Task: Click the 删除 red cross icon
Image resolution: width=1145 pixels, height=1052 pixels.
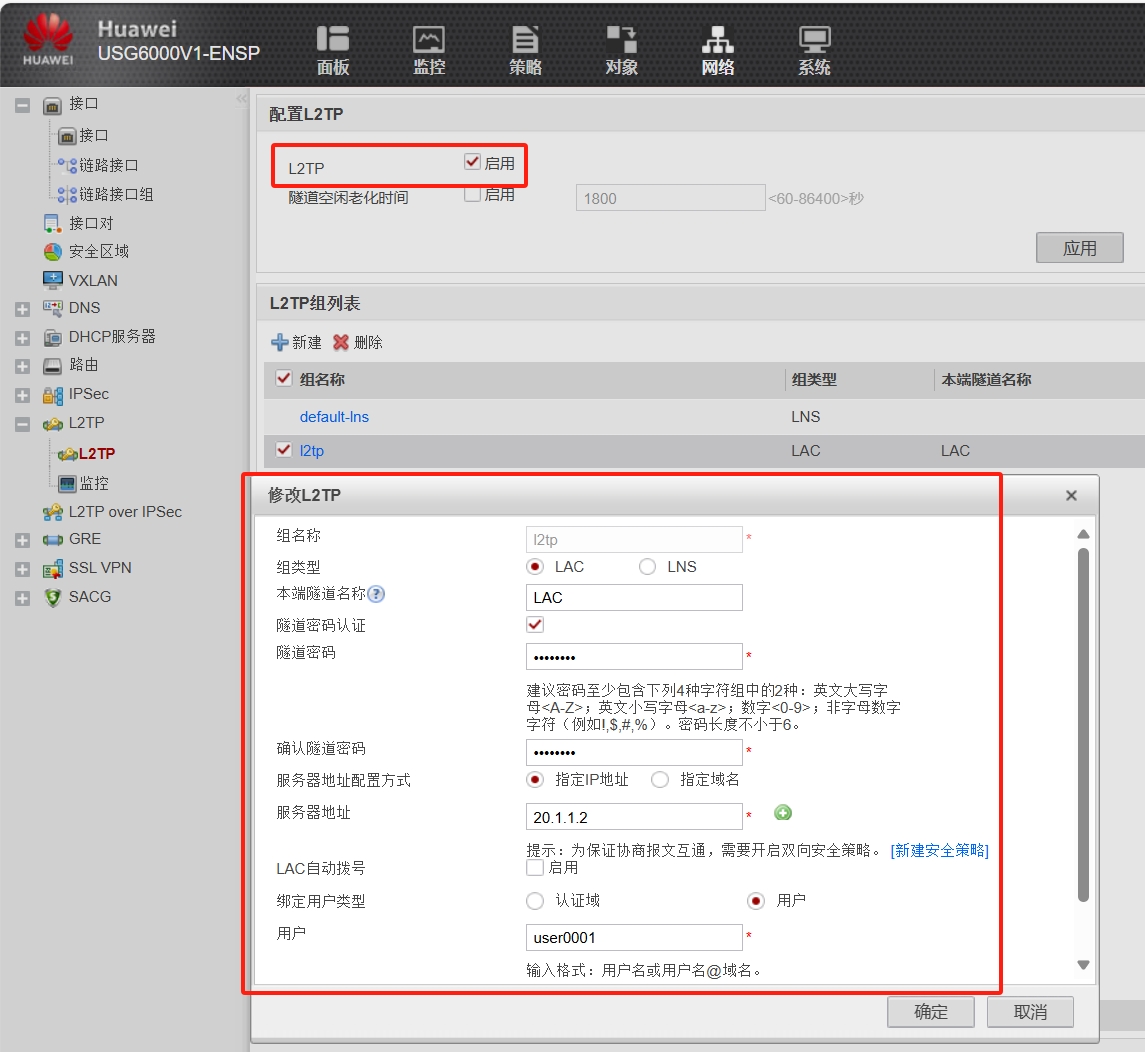Action: pyautogui.click(x=340, y=342)
